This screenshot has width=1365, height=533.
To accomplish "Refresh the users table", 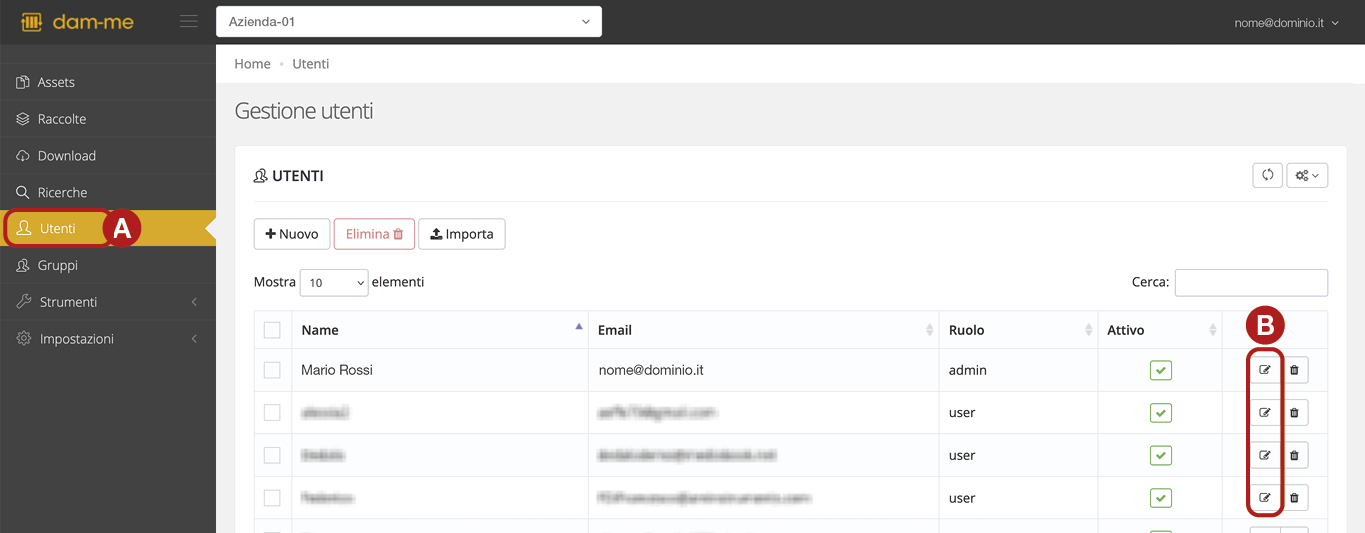I will [1267, 175].
